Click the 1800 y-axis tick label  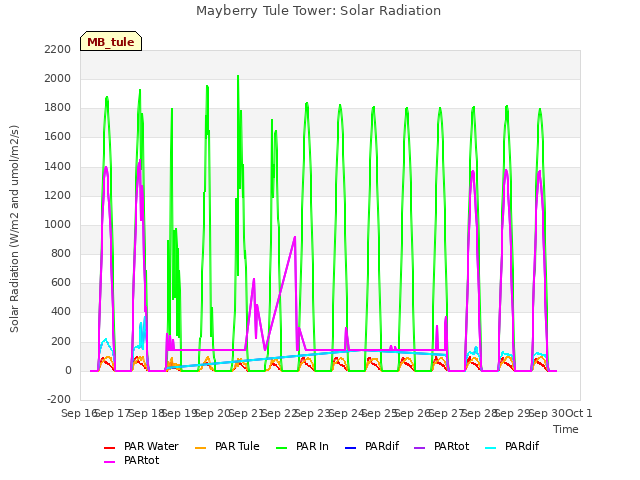click(x=58, y=108)
